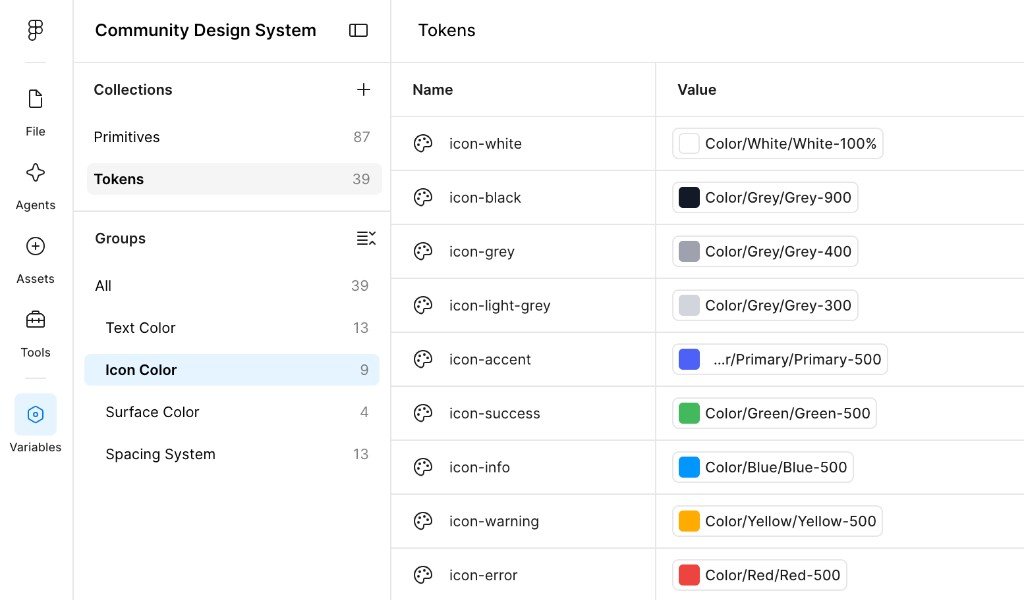Open the Agents sidebar section
The height and width of the screenshot is (600, 1024).
(35, 187)
